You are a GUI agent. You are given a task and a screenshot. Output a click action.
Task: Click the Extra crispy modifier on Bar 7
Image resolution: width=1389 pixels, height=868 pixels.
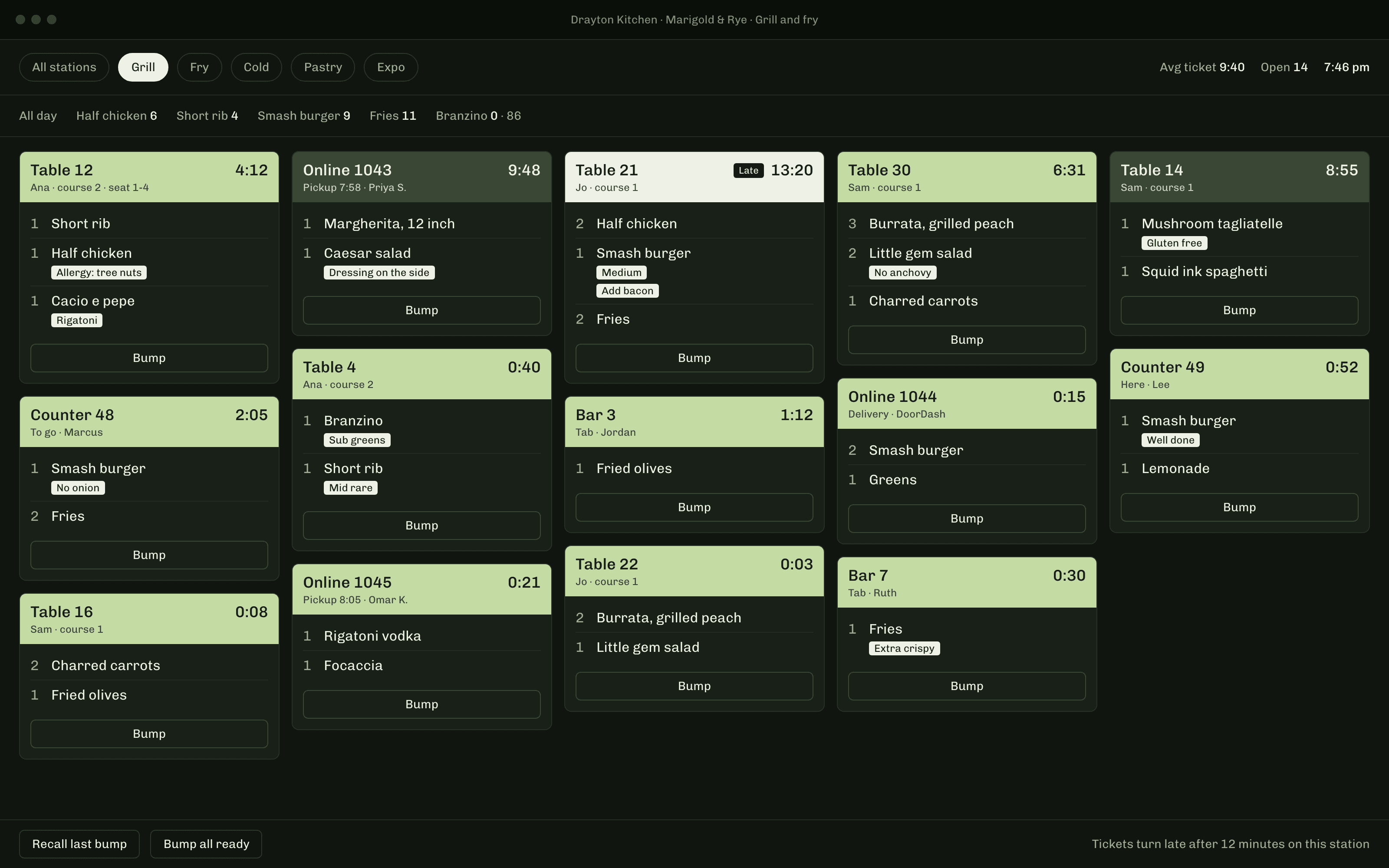pyautogui.click(x=904, y=649)
